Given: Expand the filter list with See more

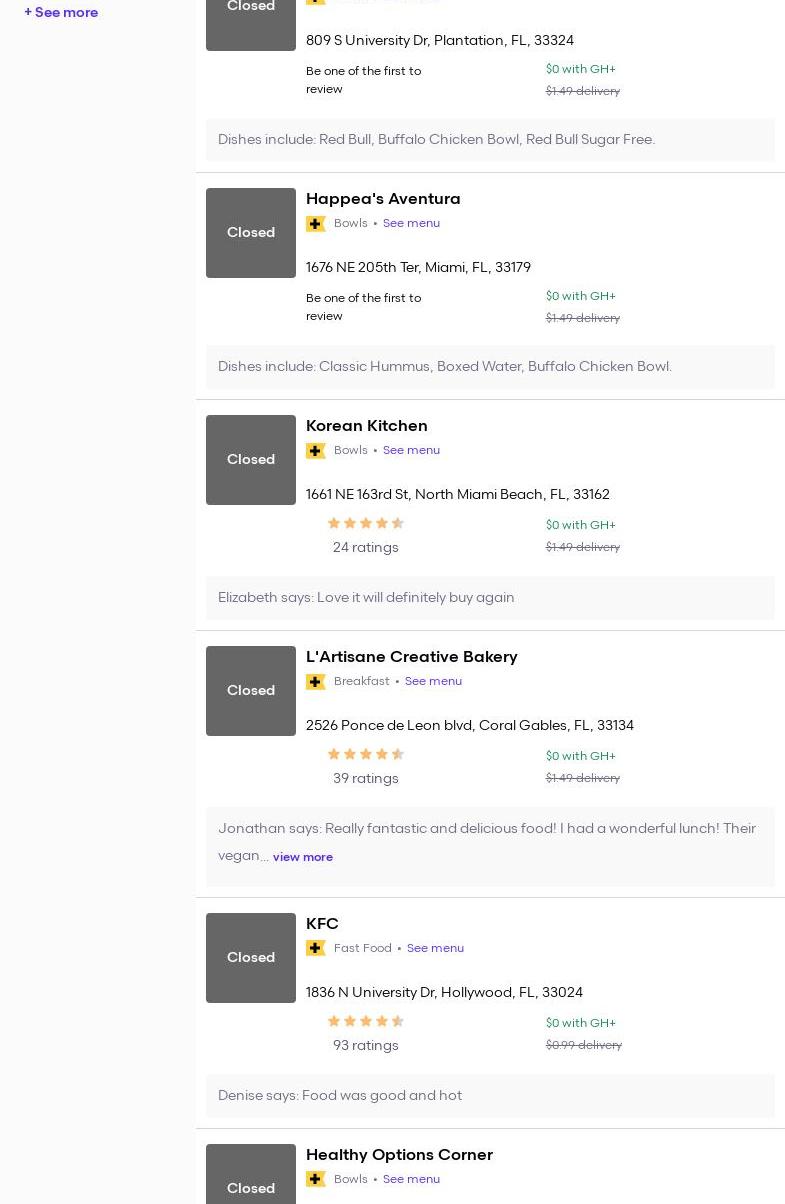Looking at the screenshot, I should pyautogui.click(x=61, y=13).
